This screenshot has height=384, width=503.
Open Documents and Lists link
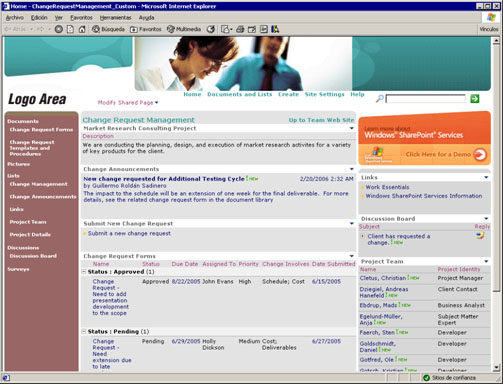[x=240, y=95]
